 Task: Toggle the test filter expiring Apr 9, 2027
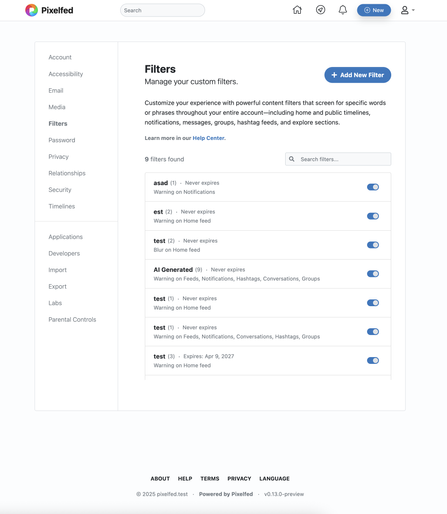(x=373, y=360)
